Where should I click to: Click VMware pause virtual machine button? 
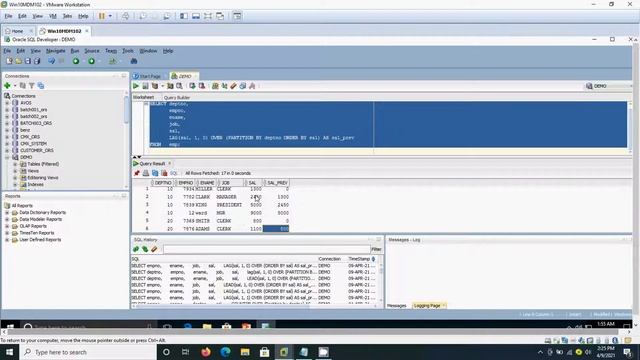point(102,16)
